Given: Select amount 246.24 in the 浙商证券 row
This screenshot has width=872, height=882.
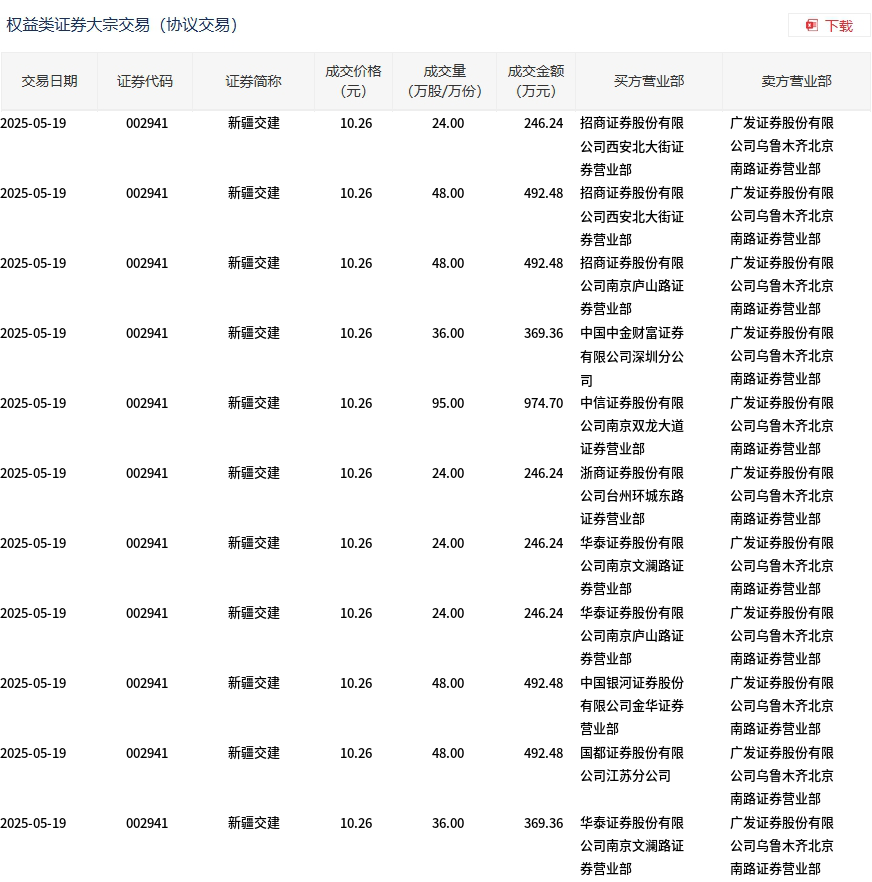Looking at the screenshot, I should click(x=543, y=473).
